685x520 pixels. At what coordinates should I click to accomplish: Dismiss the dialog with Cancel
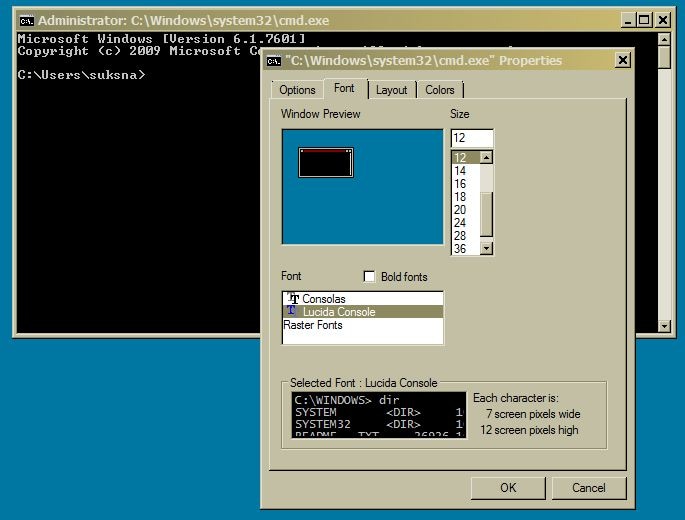tap(589, 488)
